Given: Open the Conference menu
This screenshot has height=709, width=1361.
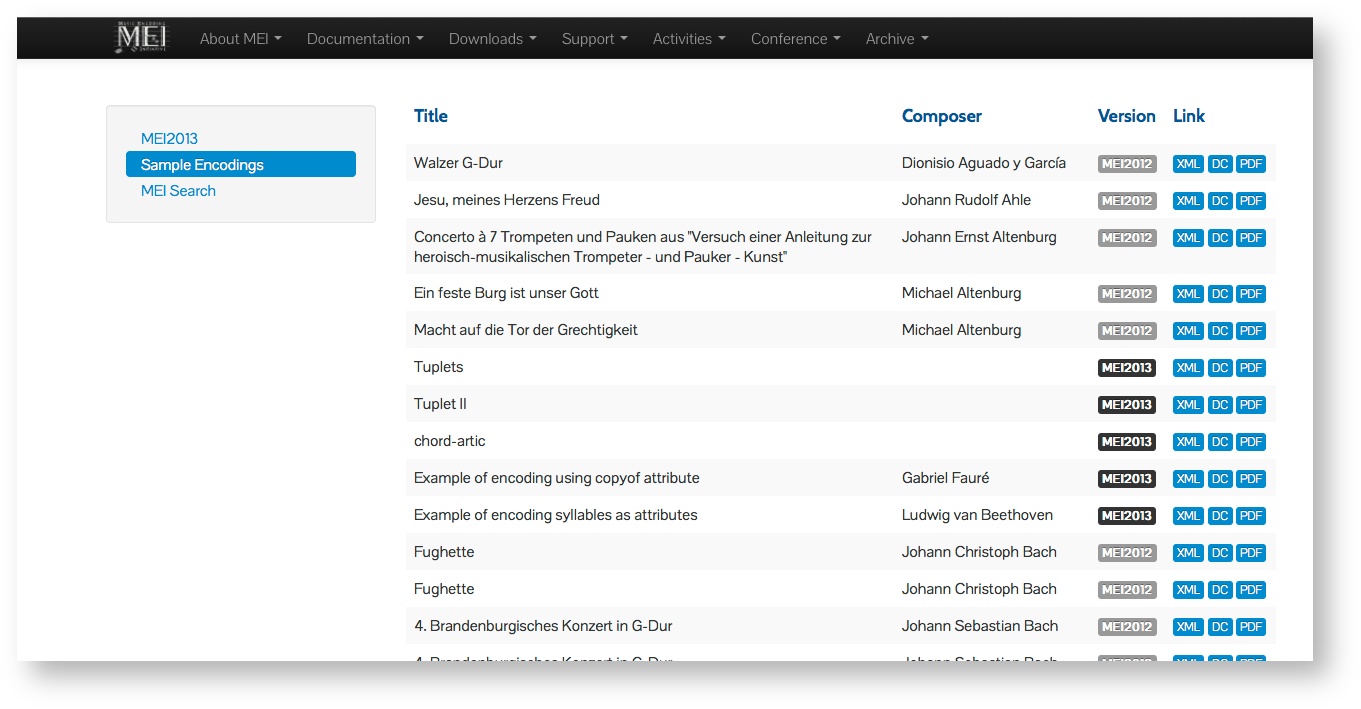Looking at the screenshot, I should coord(795,39).
